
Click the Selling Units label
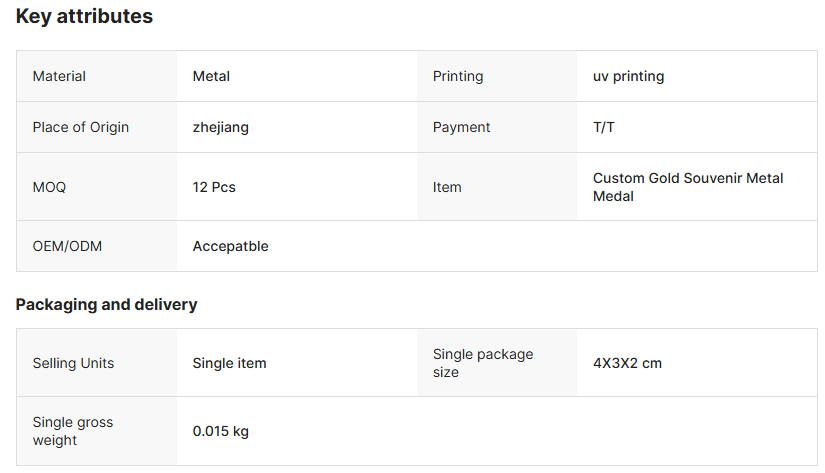pyautogui.click(x=73, y=363)
